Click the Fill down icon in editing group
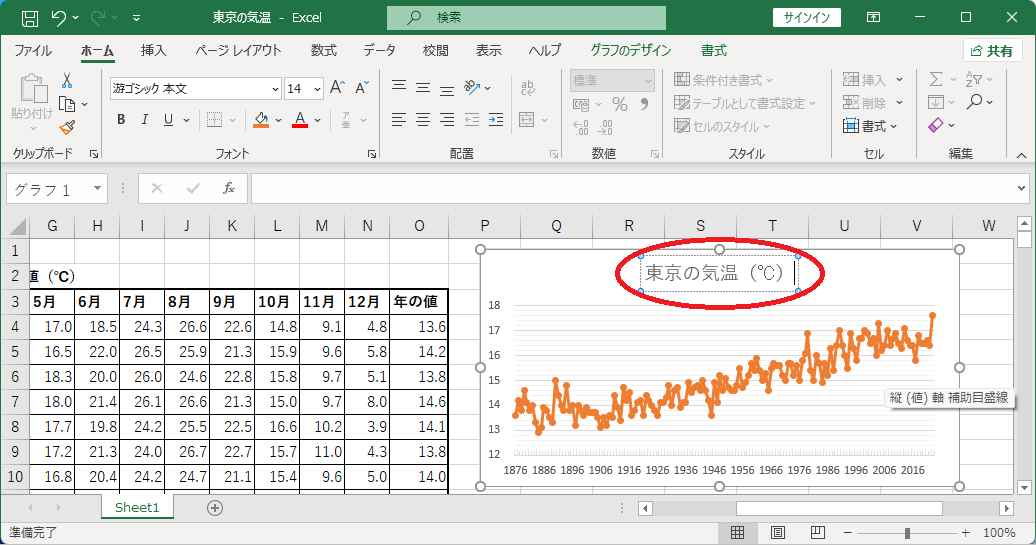The image size is (1036, 545). [x=936, y=102]
